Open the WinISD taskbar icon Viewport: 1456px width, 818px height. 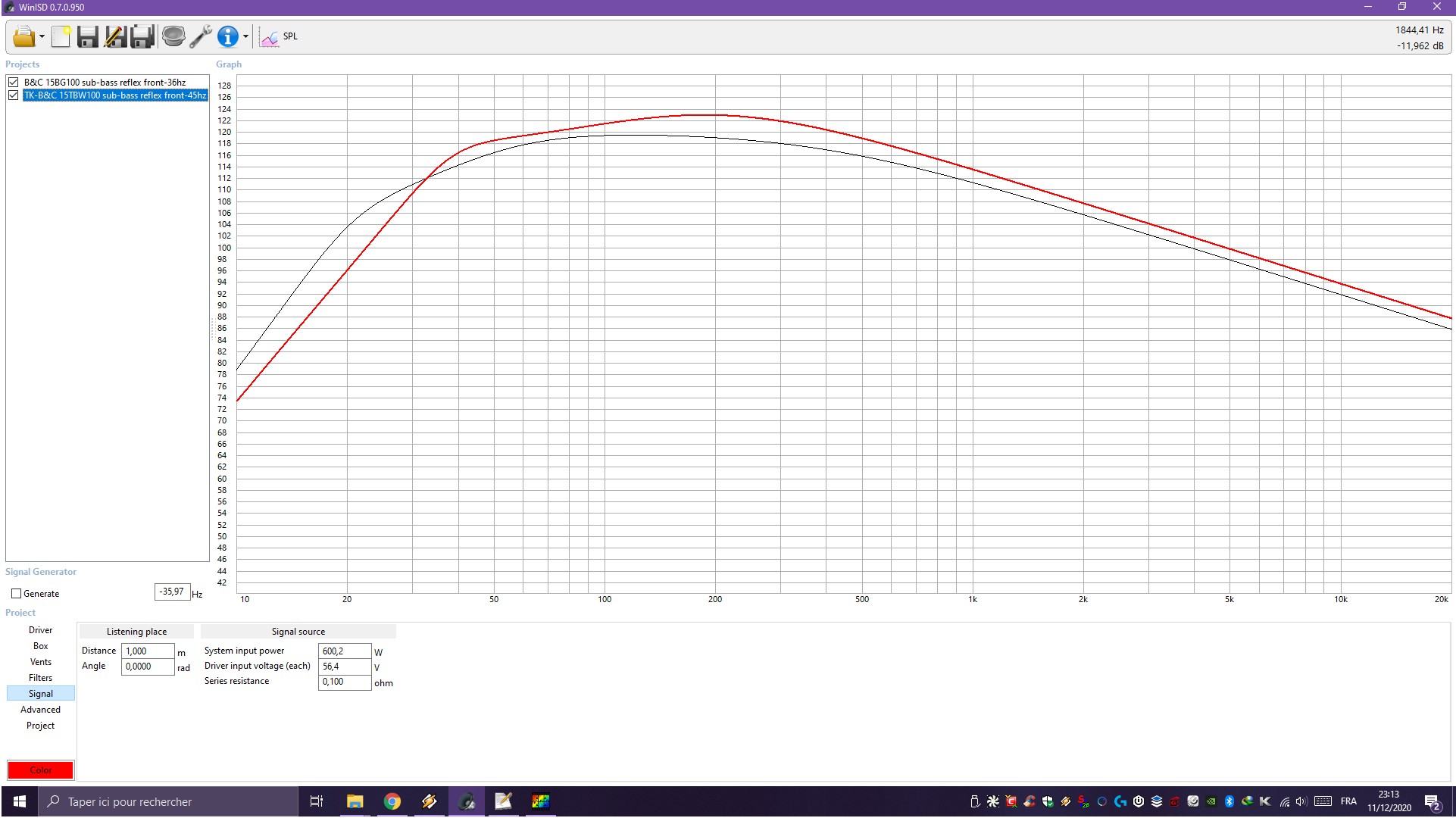point(466,801)
